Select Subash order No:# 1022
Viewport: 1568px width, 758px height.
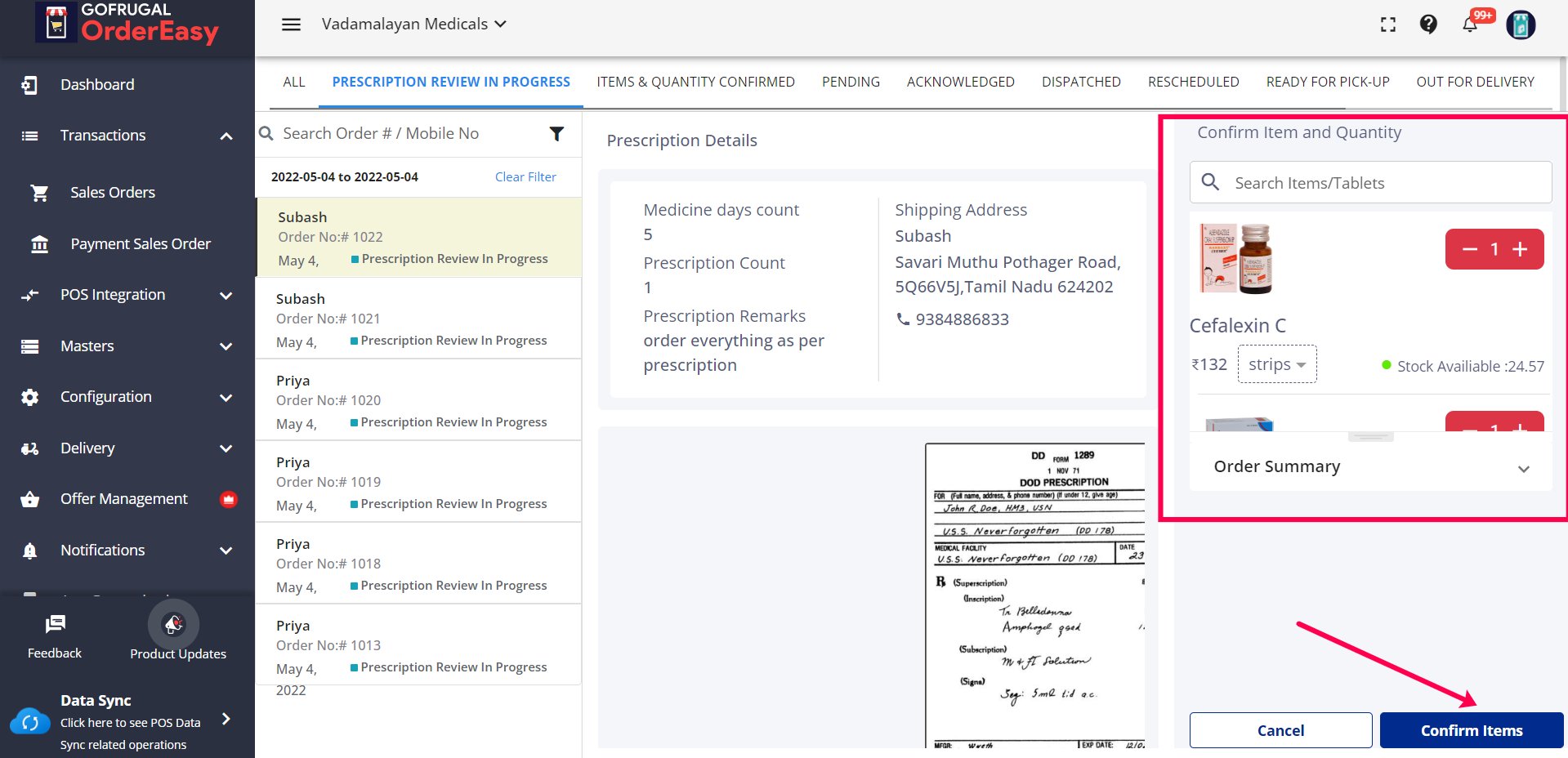[418, 238]
